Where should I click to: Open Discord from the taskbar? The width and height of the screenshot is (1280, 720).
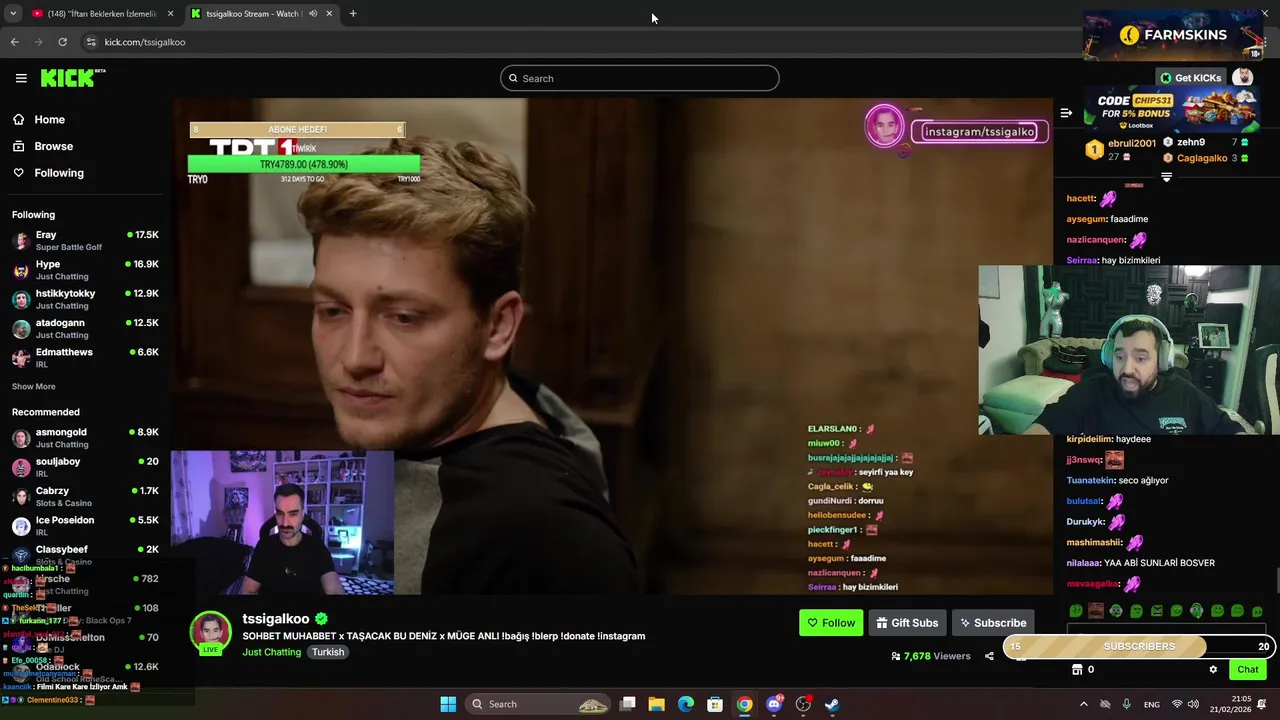(774, 704)
